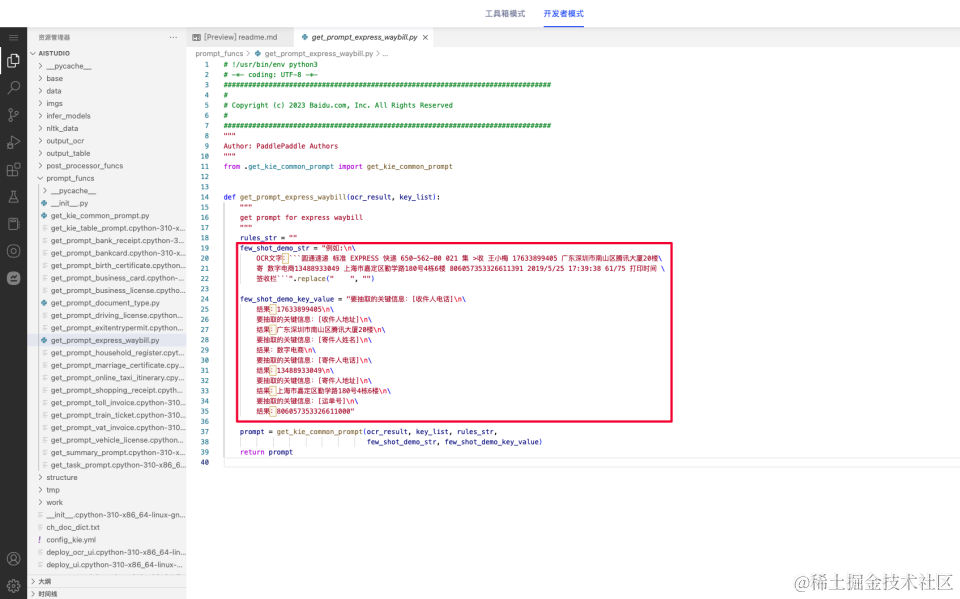The height and width of the screenshot is (599, 960).
Task: Click line number 14 in the gutter
Action: coord(204,197)
